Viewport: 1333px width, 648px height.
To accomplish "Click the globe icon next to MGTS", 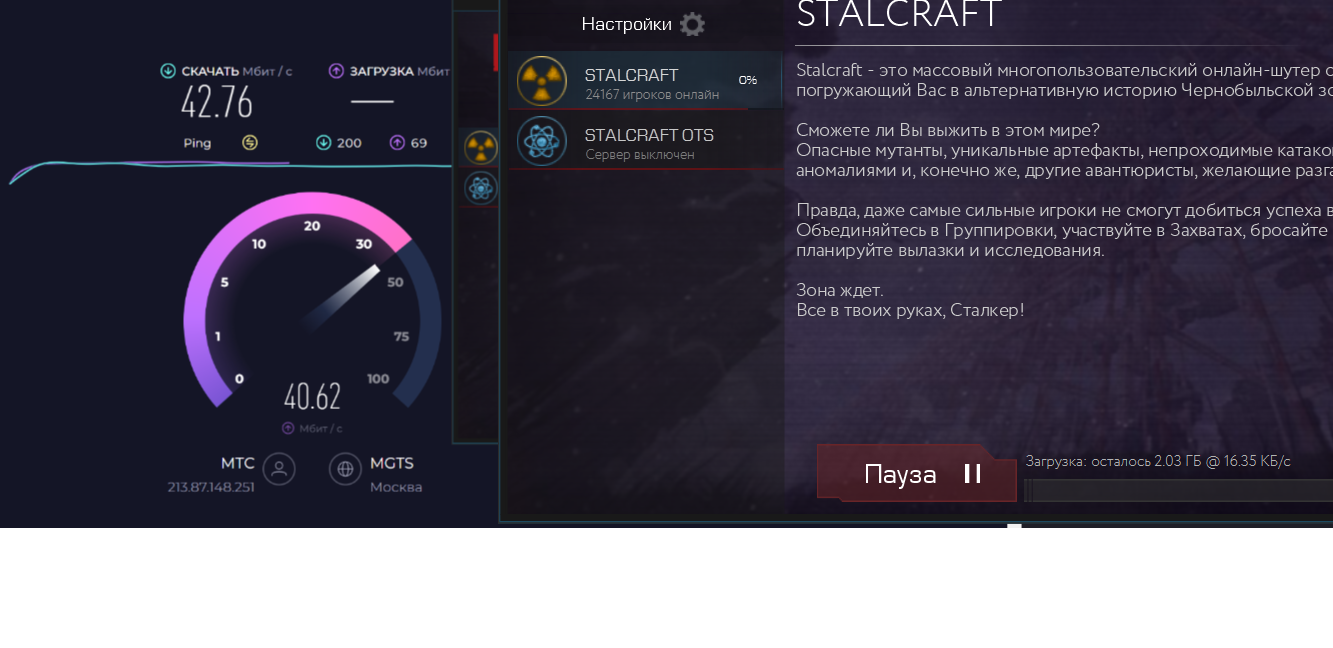I will click(345, 469).
